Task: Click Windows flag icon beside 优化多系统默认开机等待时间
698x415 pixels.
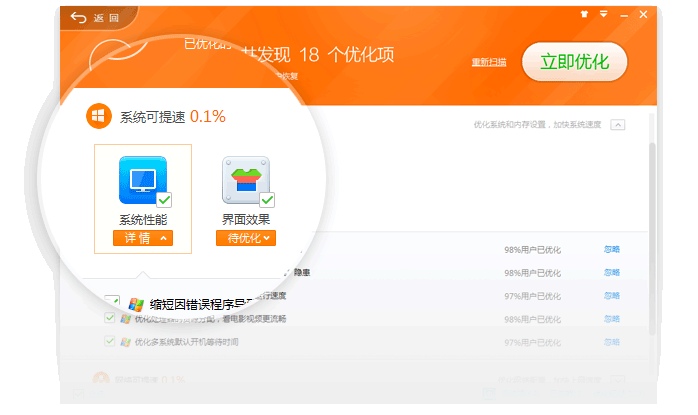Action: click(x=126, y=342)
